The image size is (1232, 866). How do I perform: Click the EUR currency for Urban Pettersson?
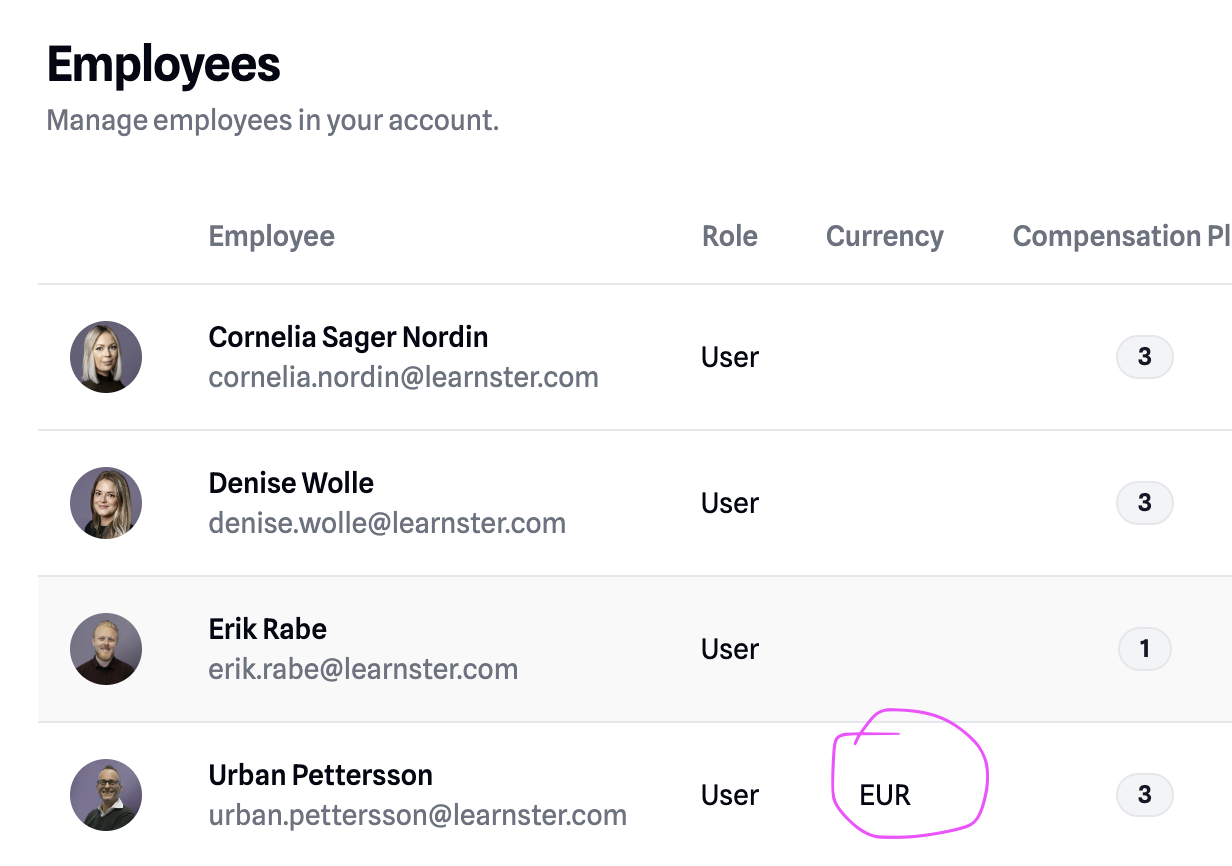point(885,796)
